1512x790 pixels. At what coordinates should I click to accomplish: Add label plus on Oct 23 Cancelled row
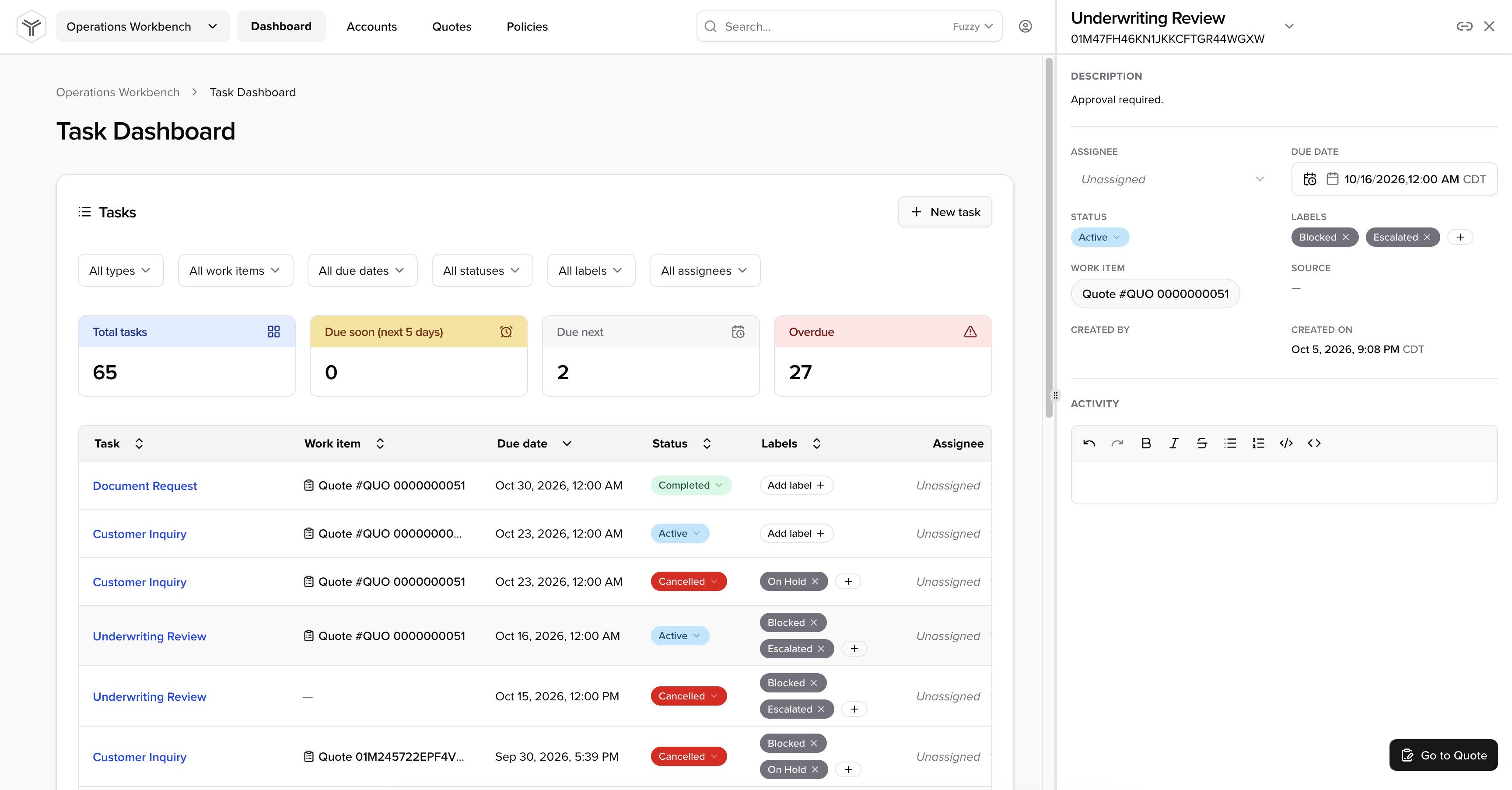pyautogui.click(x=848, y=582)
